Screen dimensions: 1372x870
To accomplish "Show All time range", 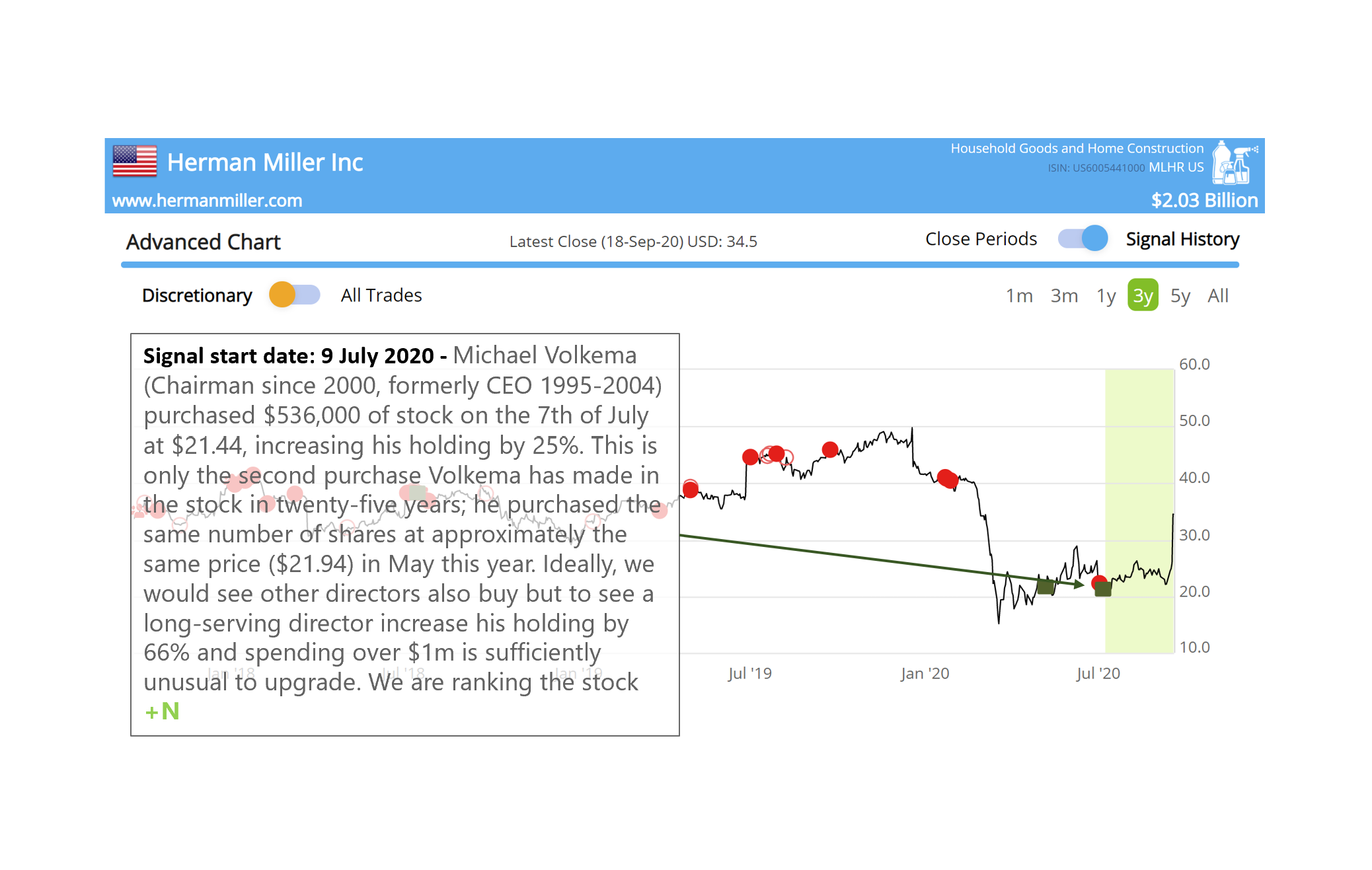I will coord(1217,296).
